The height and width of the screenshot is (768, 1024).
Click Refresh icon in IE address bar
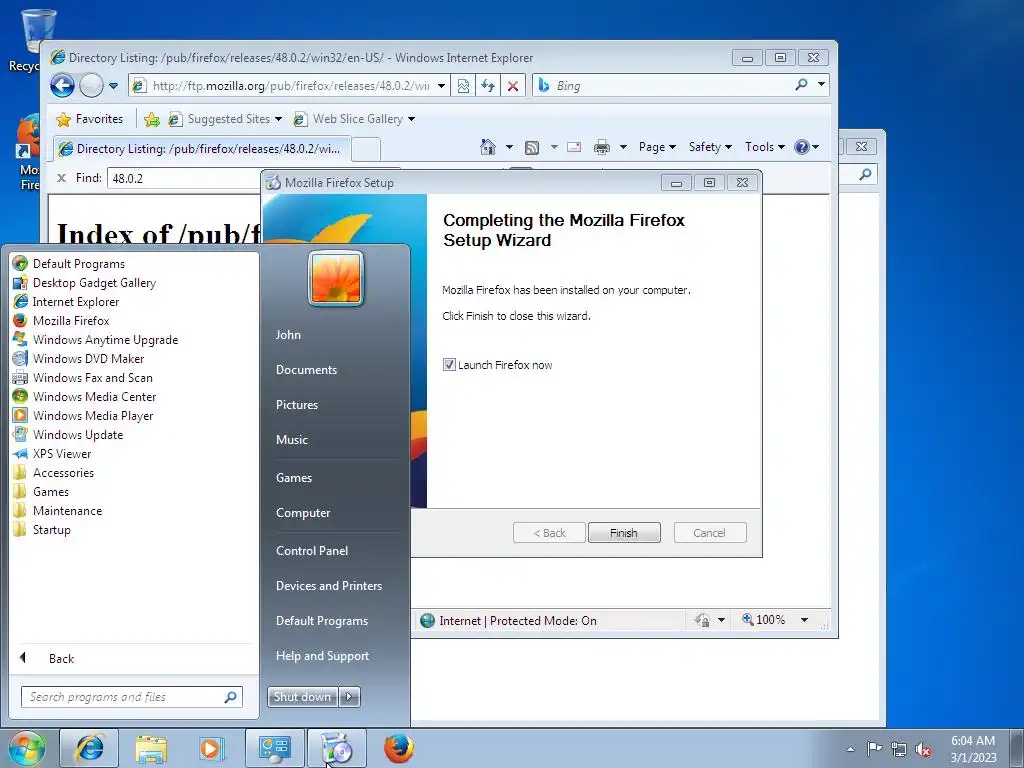point(488,86)
